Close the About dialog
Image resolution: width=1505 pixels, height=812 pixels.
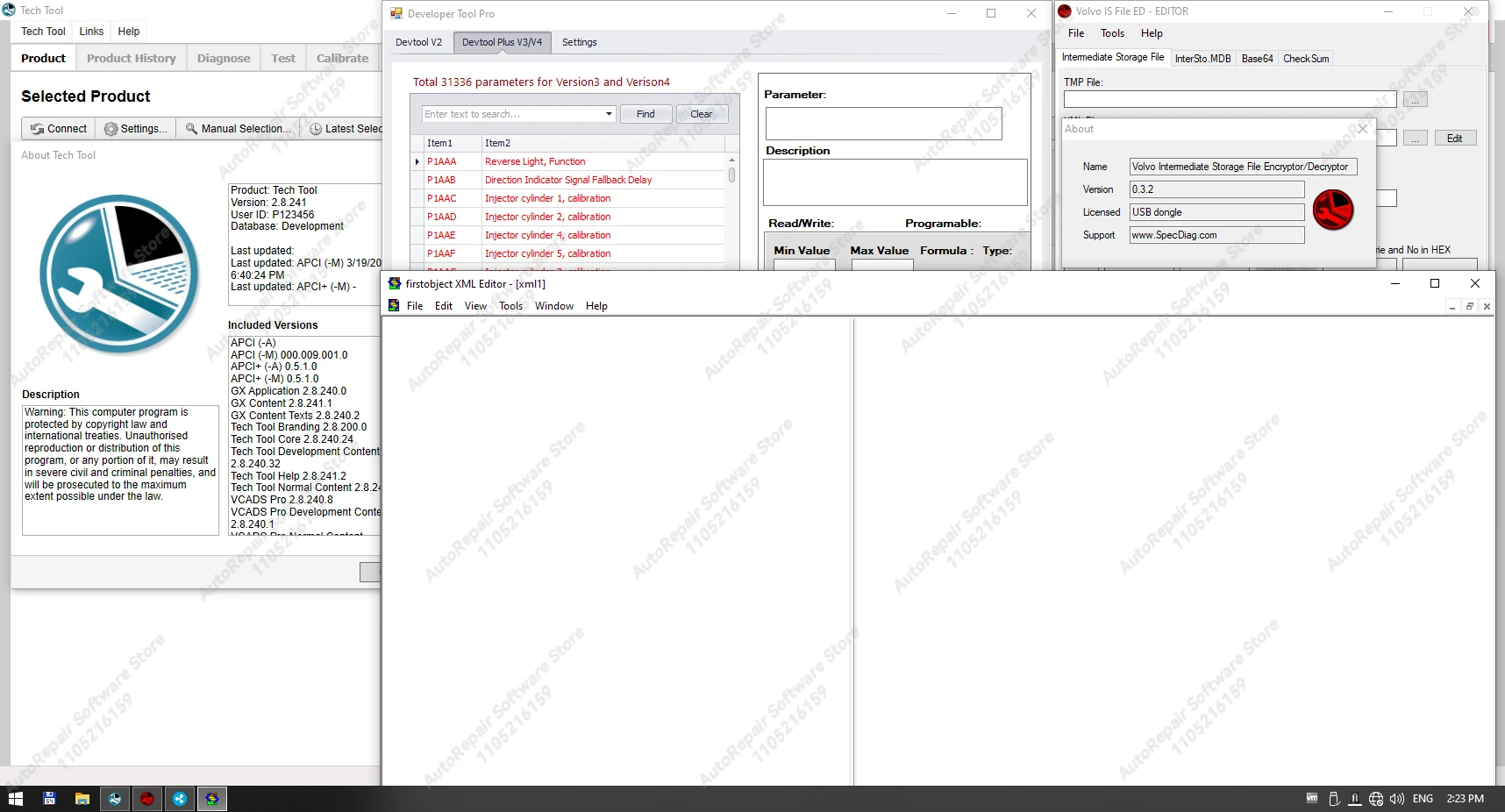point(1362,129)
